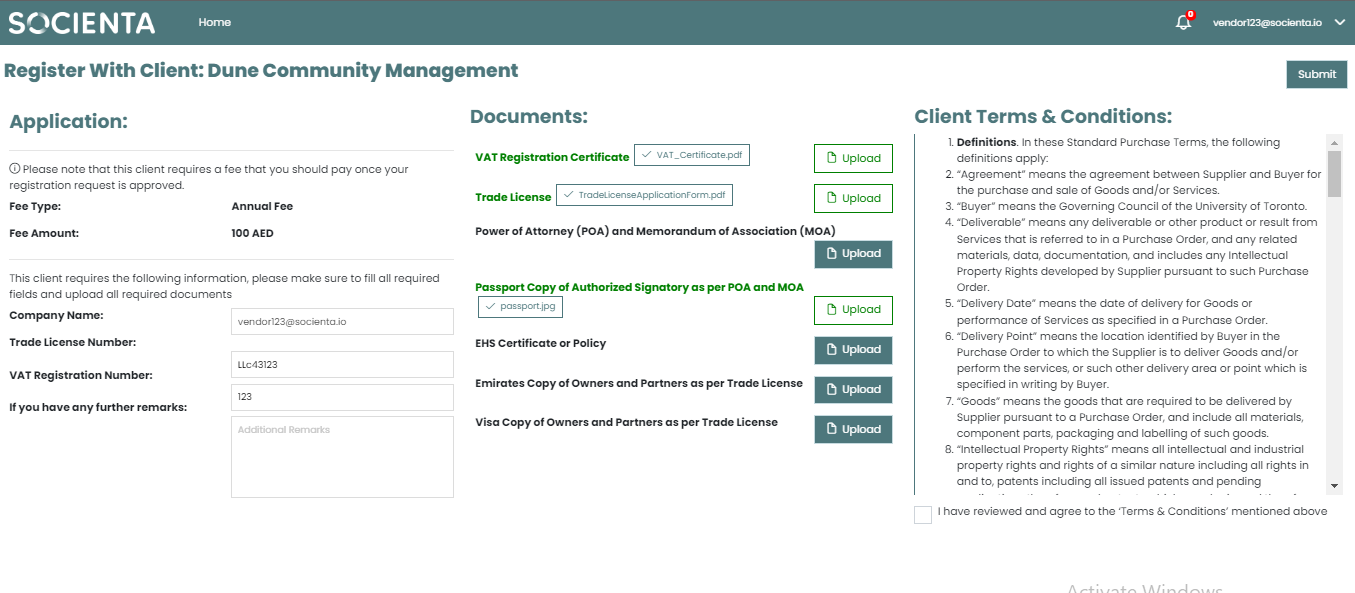Open the VAT_Certificate.pdf file chip
The height and width of the screenshot is (593, 1355).
pyautogui.click(x=692, y=155)
